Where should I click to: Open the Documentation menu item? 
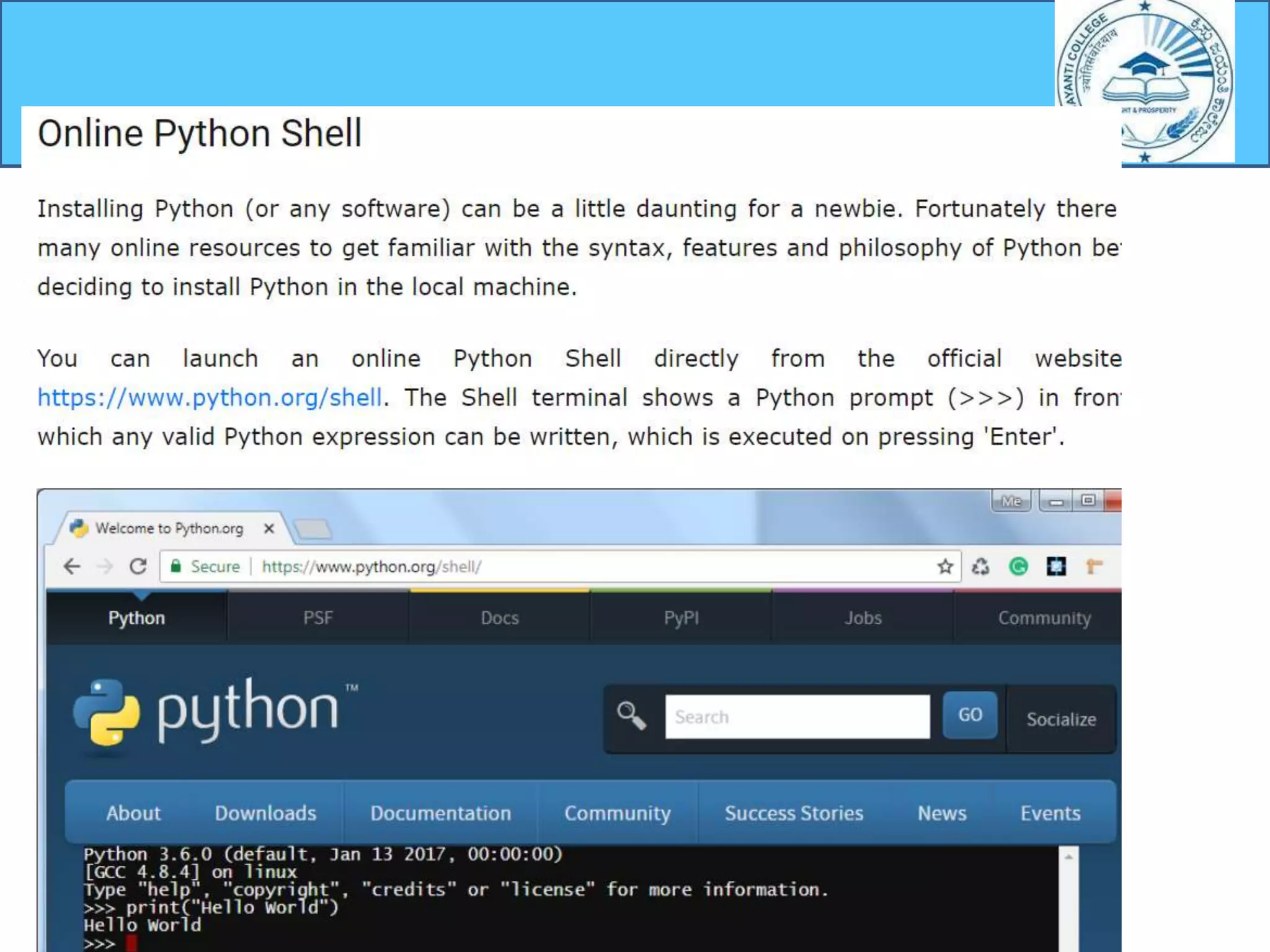tap(440, 813)
